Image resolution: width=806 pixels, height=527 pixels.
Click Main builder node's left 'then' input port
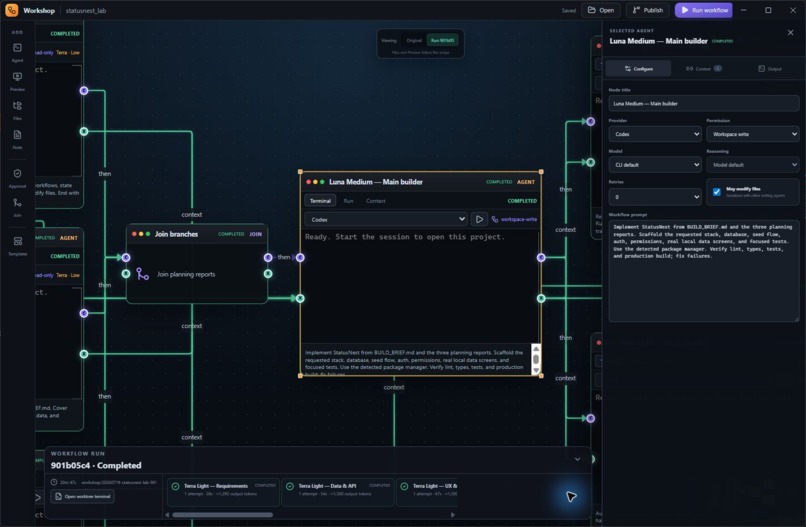point(300,257)
